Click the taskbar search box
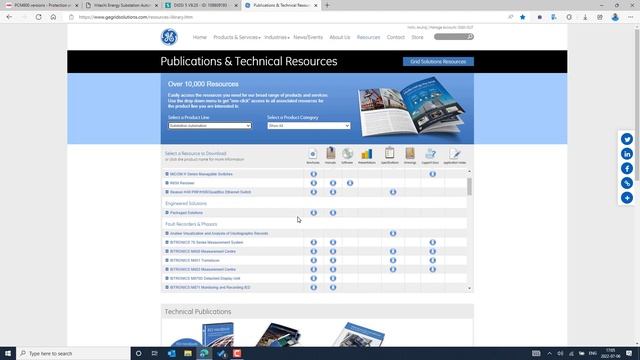640x360 pixels. 73,353
